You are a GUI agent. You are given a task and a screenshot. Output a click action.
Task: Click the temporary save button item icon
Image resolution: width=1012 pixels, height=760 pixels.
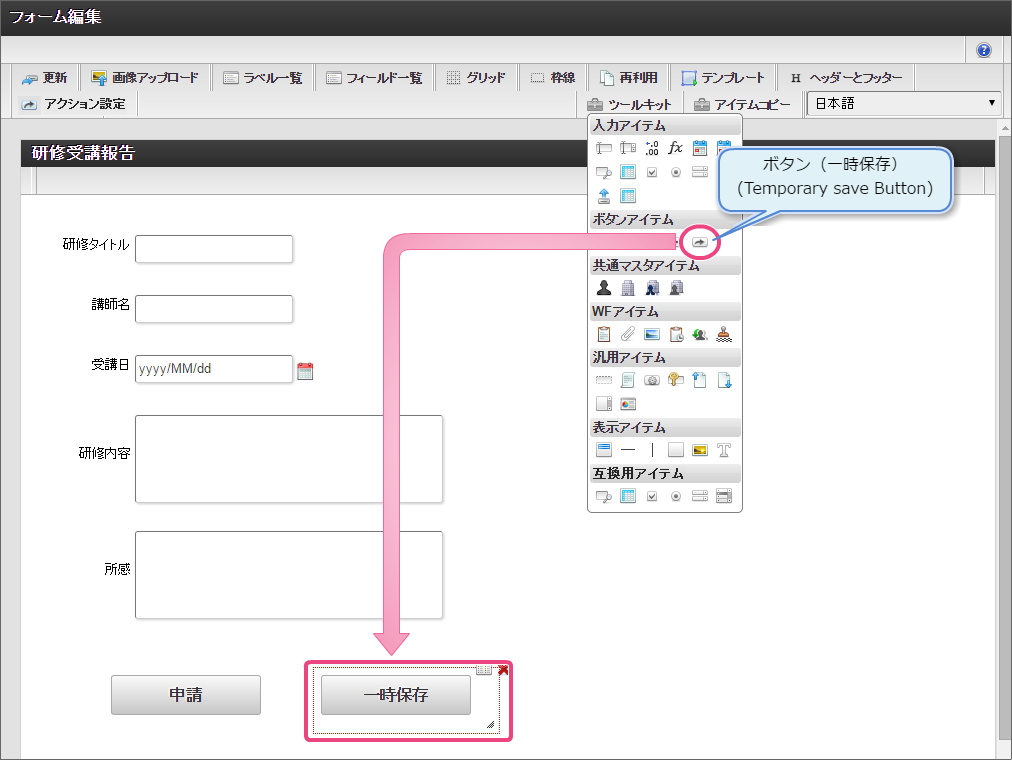(700, 242)
